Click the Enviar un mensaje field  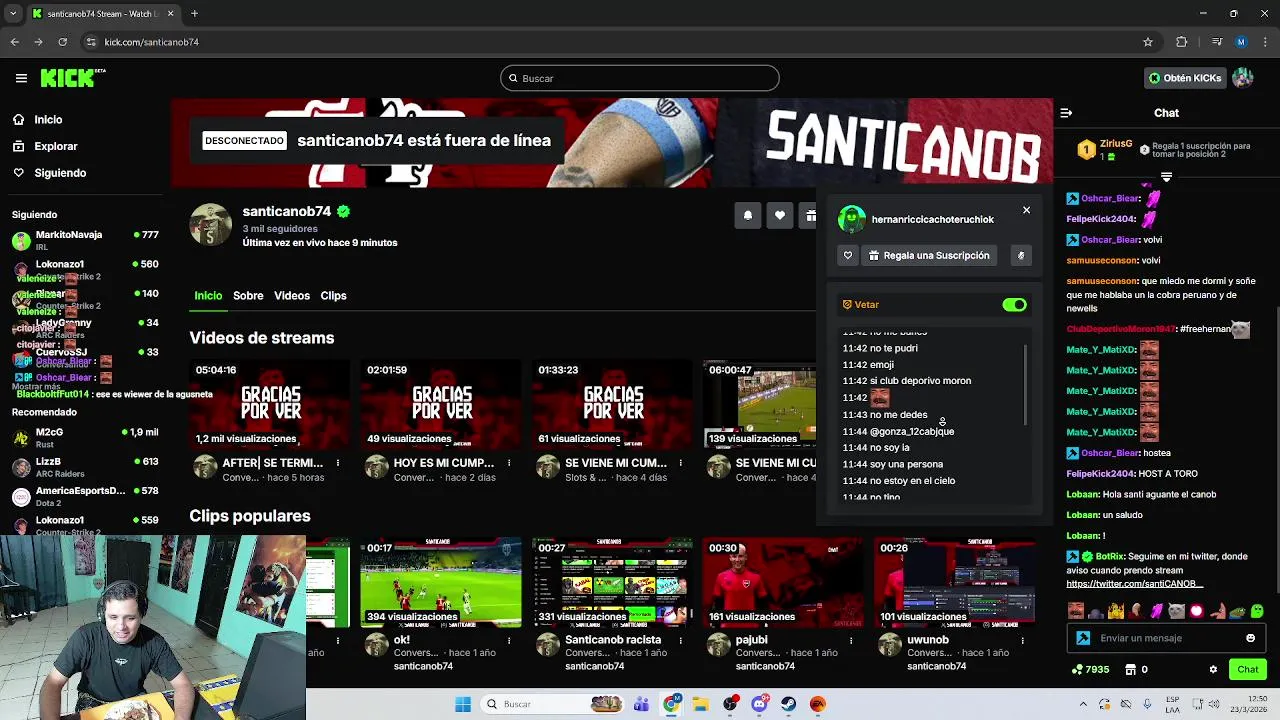coord(1166,638)
